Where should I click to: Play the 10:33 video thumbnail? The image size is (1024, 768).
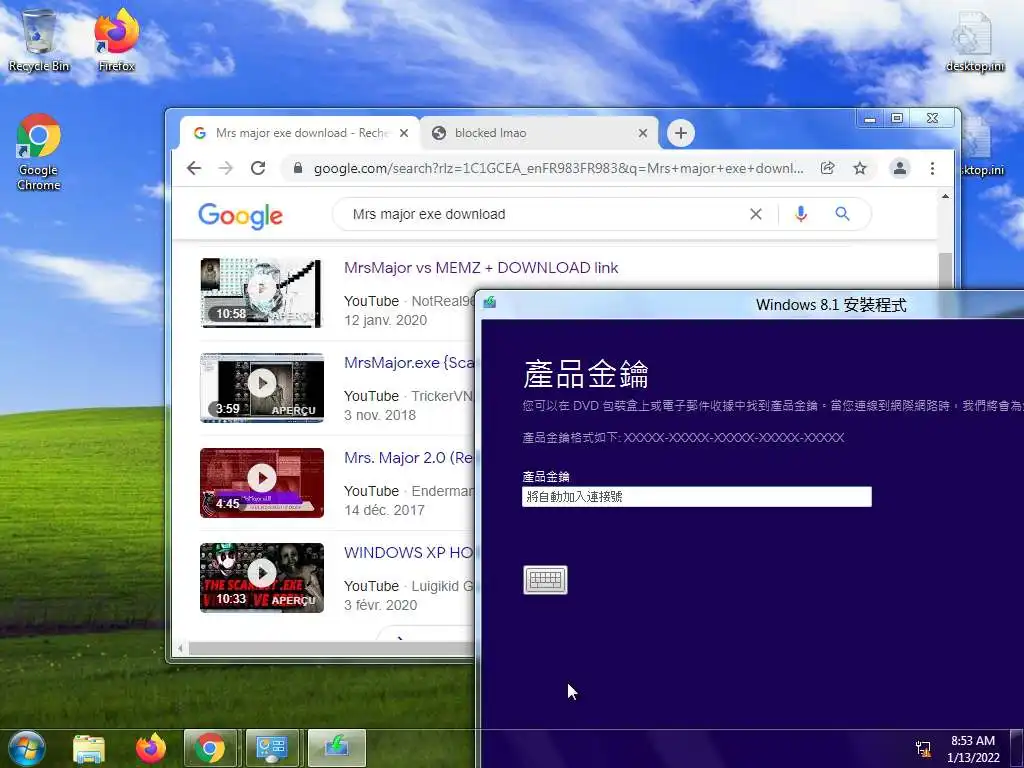[261, 578]
